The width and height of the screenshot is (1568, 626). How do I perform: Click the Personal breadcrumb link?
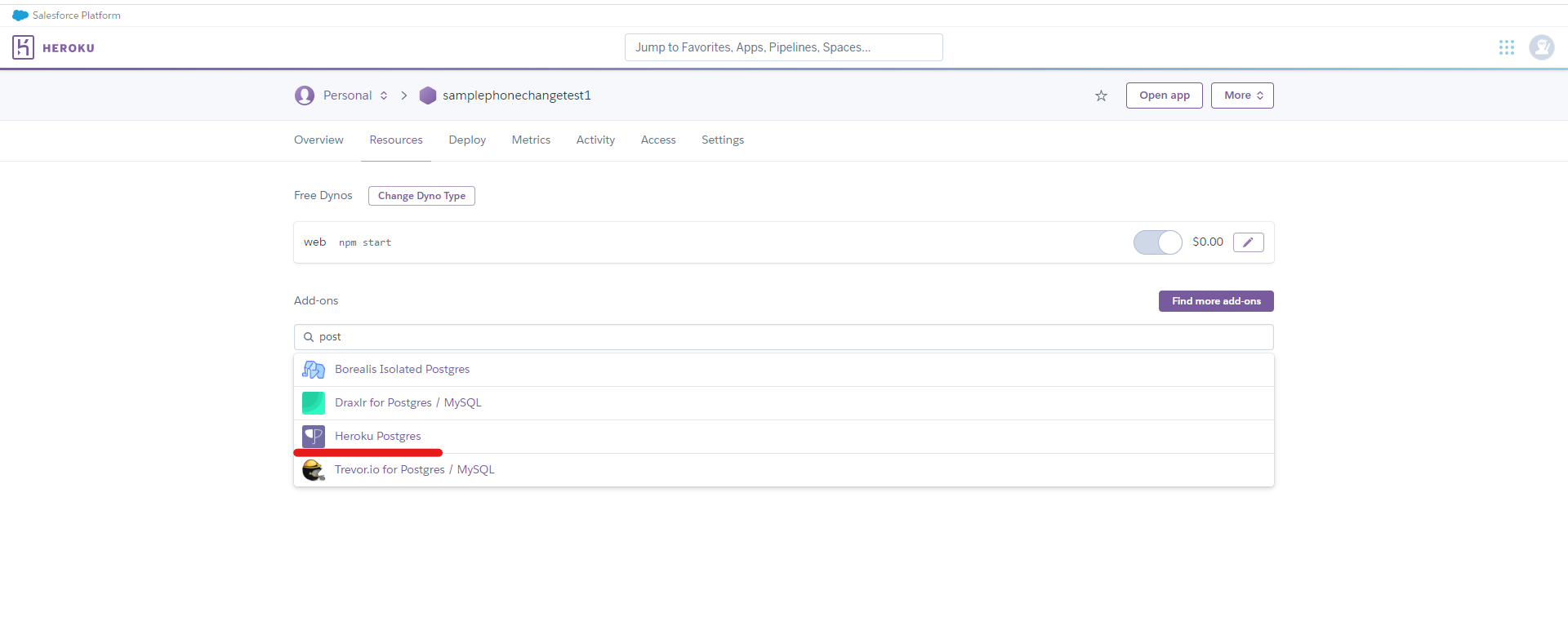347,95
